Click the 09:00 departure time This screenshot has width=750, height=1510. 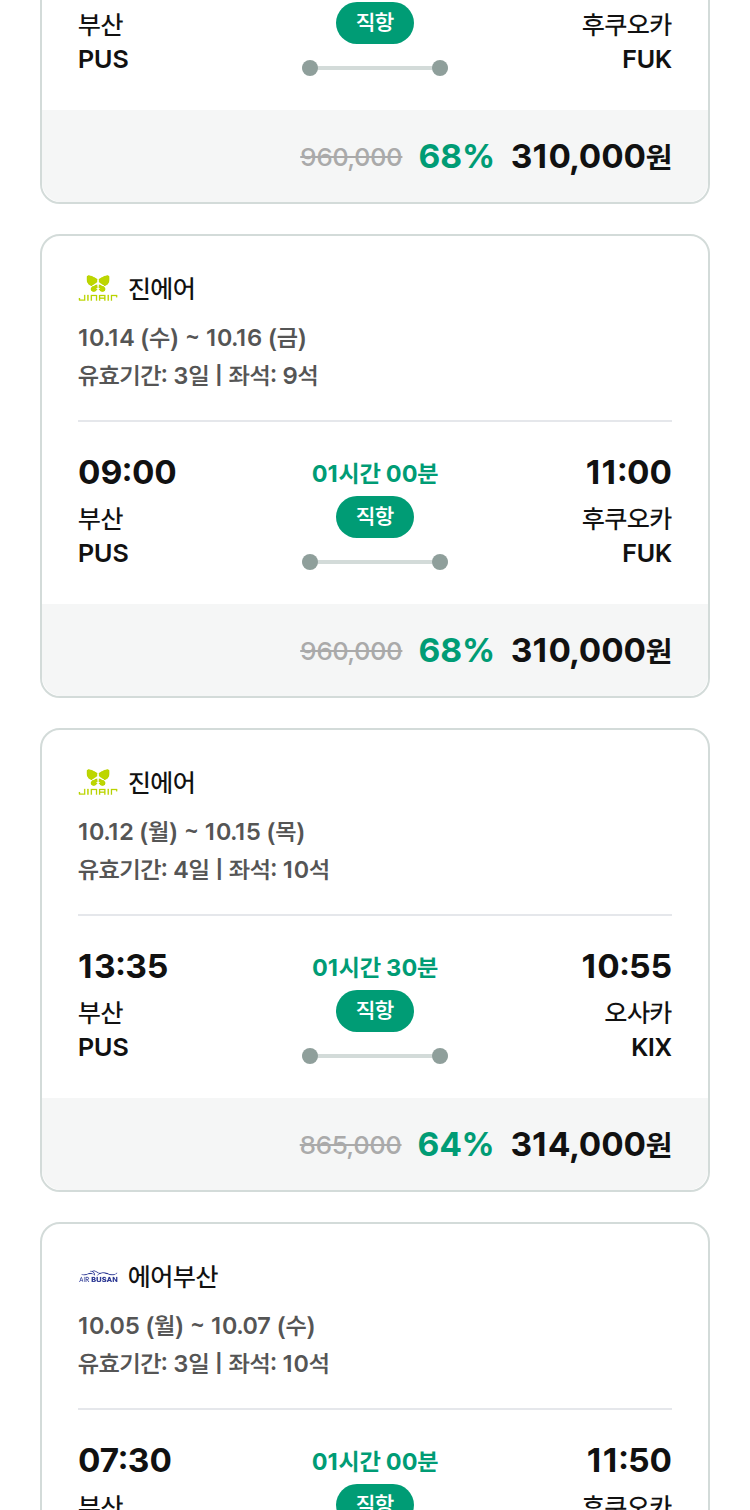coord(127,472)
